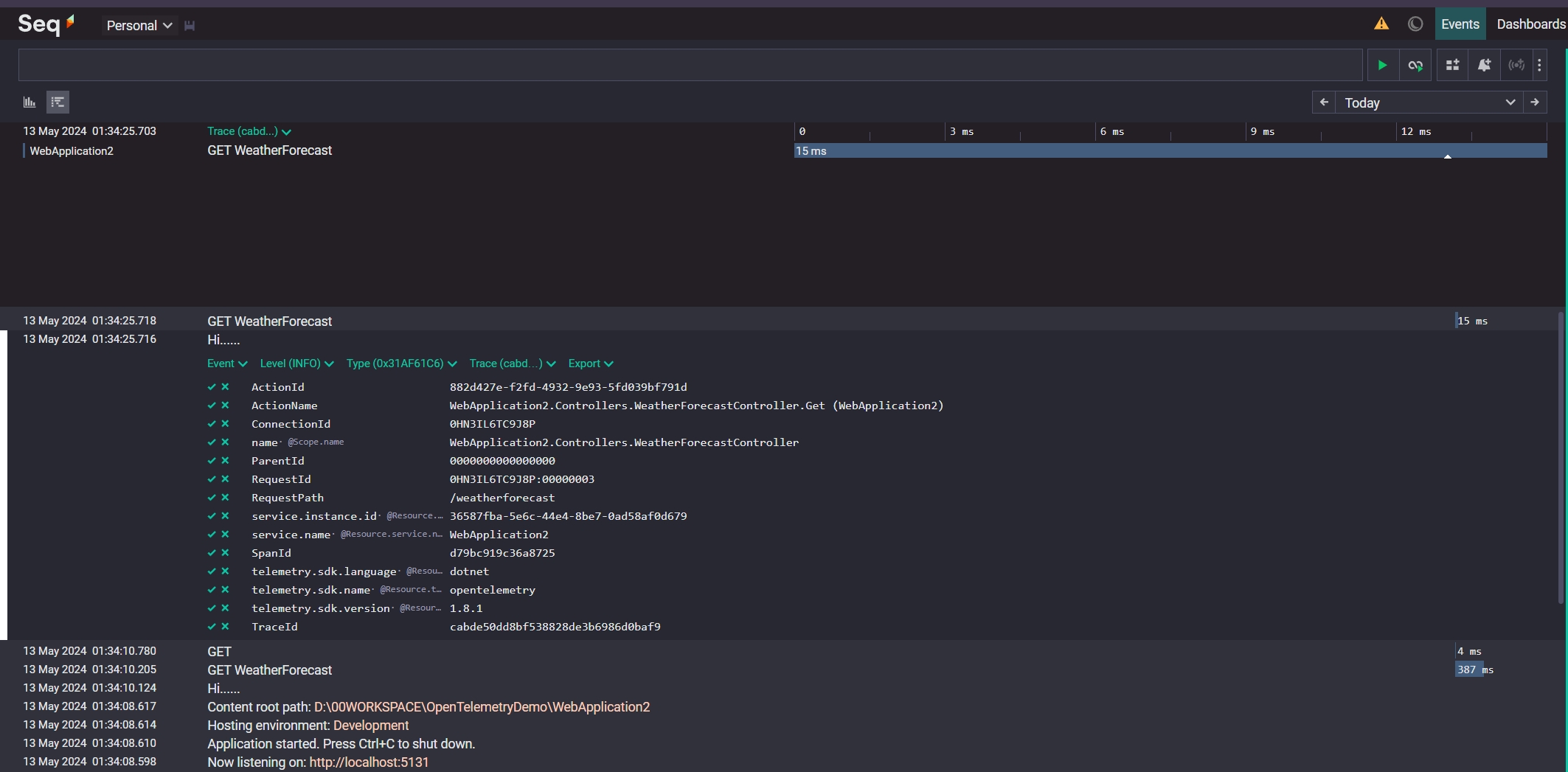Click the add alert bell icon

(x=1484, y=65)
